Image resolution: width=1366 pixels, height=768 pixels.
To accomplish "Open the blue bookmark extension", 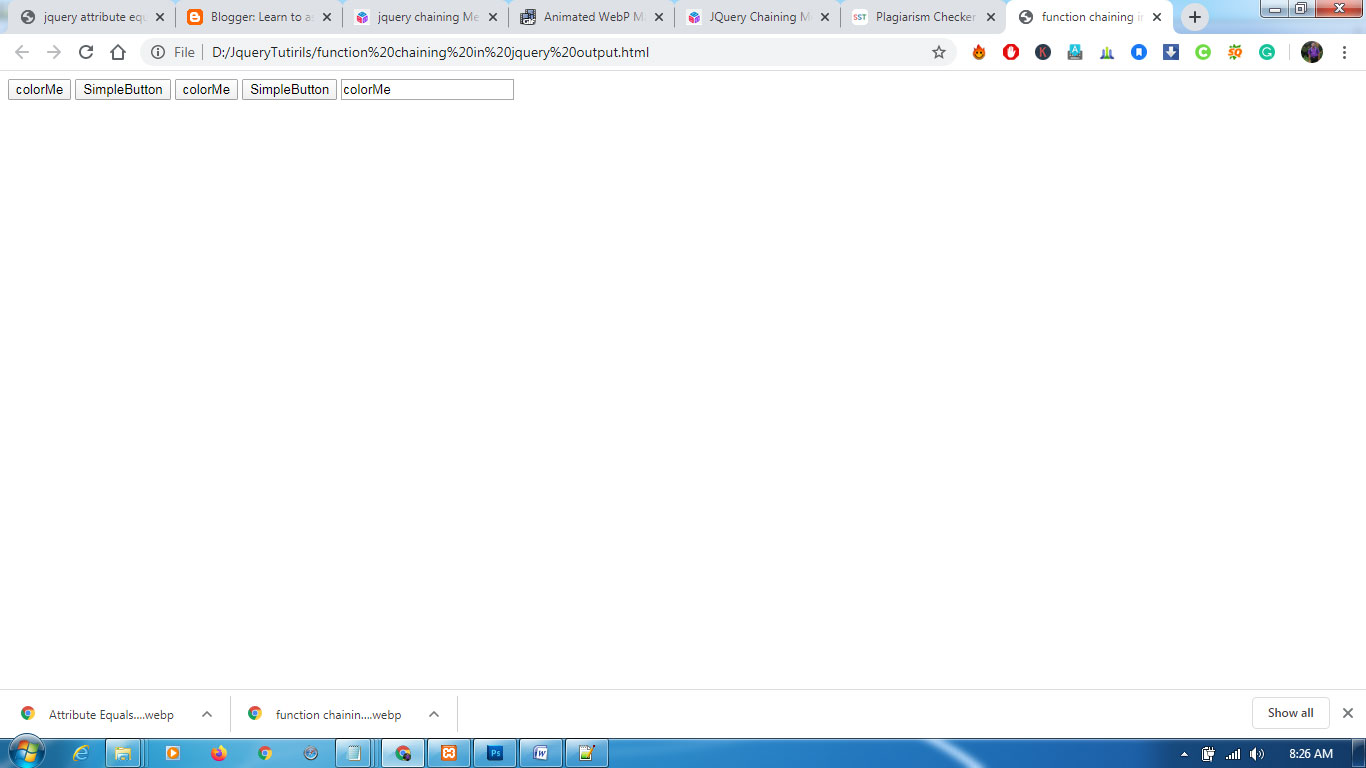I will [x=1139, y=52].
